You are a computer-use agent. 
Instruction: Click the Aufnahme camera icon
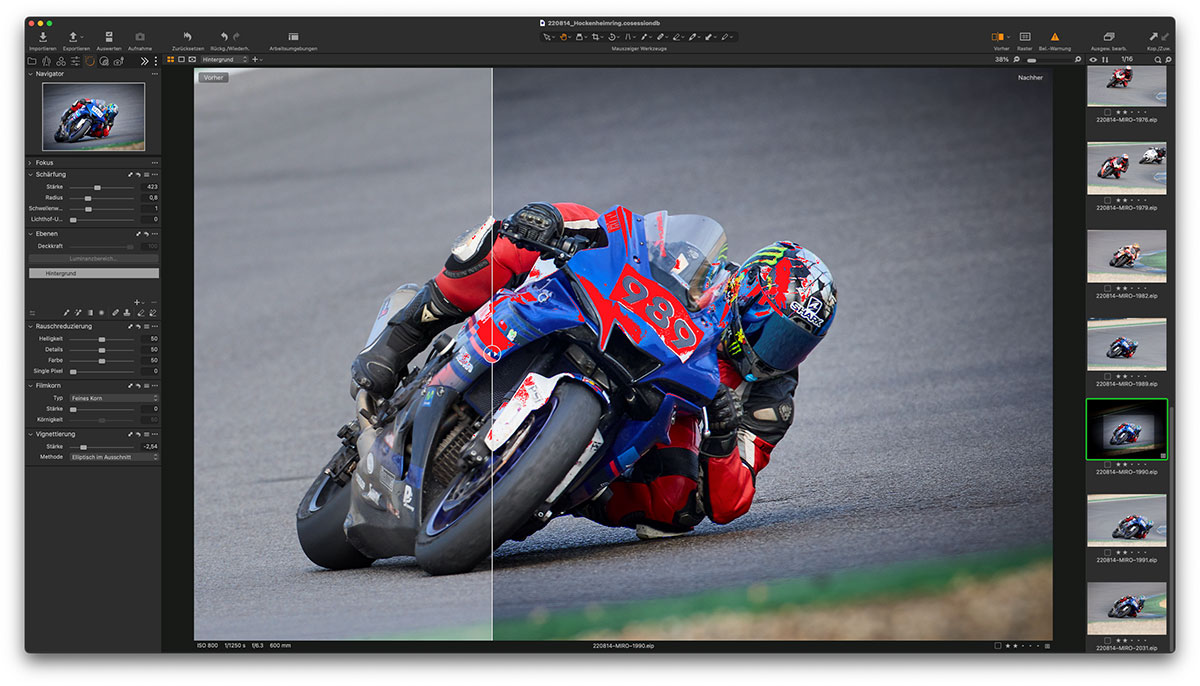point(140,37)
